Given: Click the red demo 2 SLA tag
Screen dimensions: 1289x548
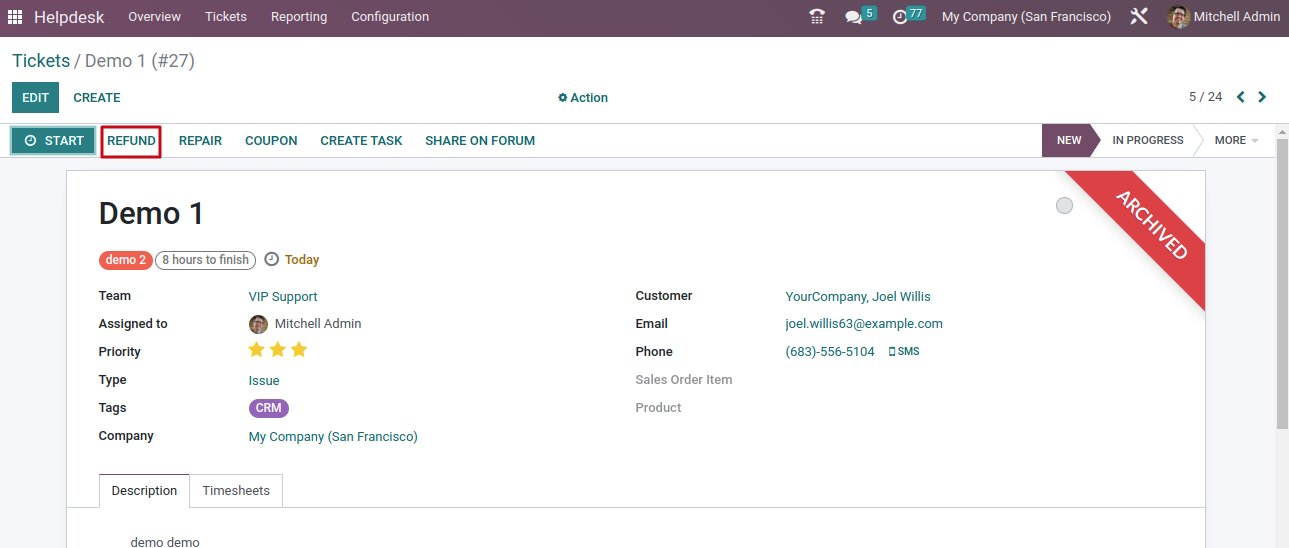Looking at the screenshot, I should 125,260.
